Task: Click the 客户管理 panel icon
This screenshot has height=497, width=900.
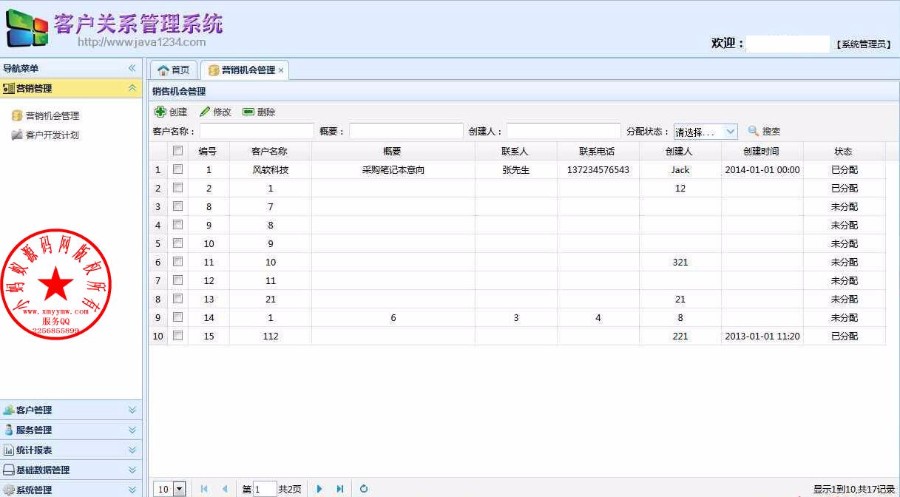Action: (x=9, y=410)
